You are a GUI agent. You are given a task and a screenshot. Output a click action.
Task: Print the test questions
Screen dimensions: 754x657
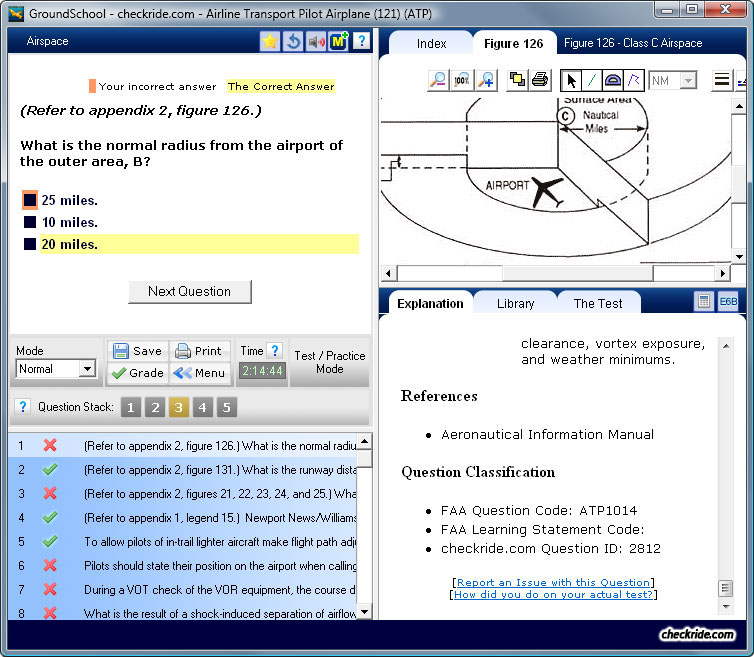(199, 351)
